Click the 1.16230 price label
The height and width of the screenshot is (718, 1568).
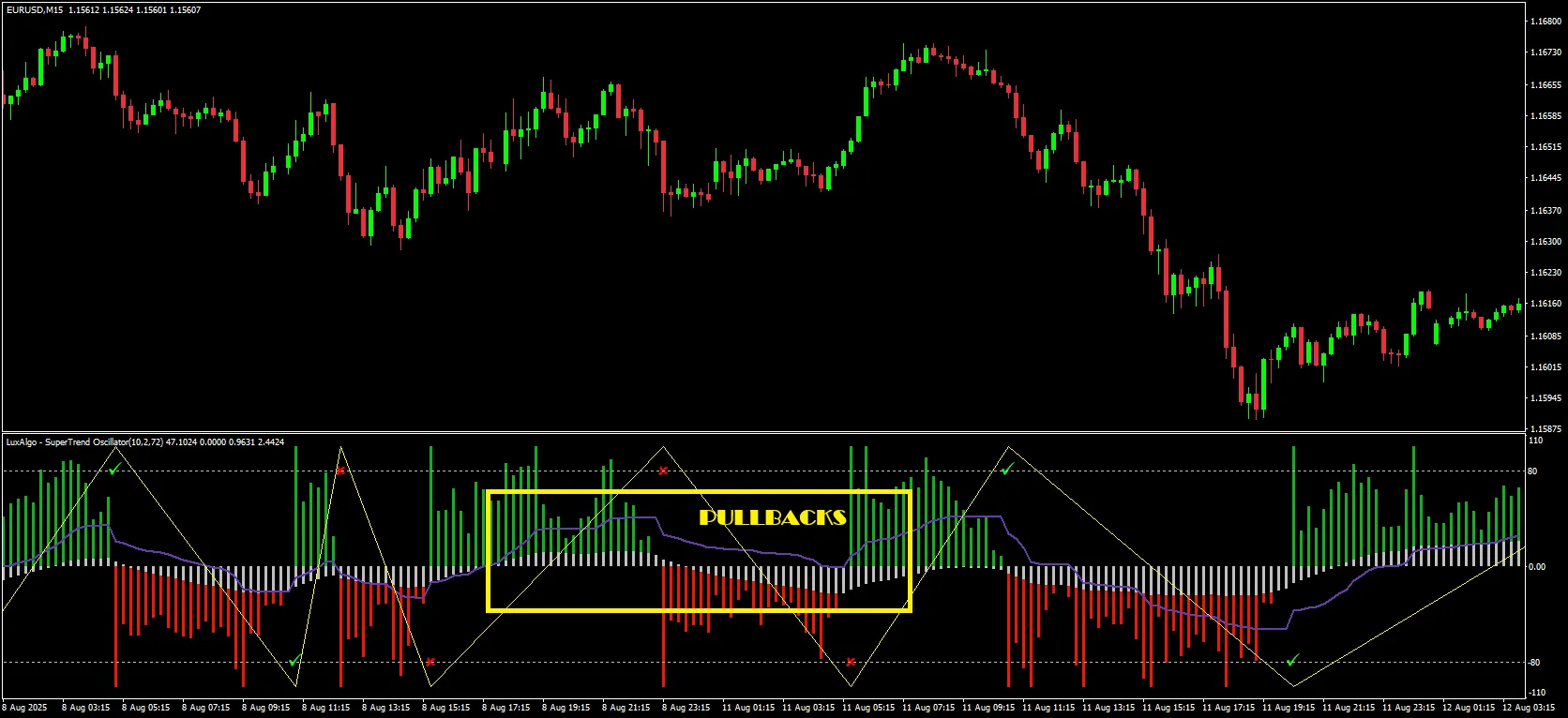point(1545,273)
